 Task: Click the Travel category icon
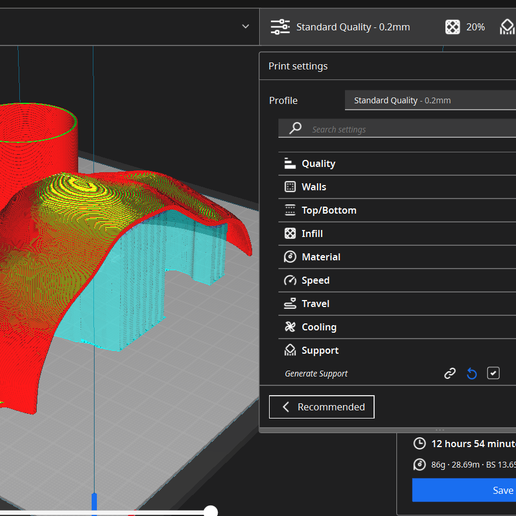[290, 304]
